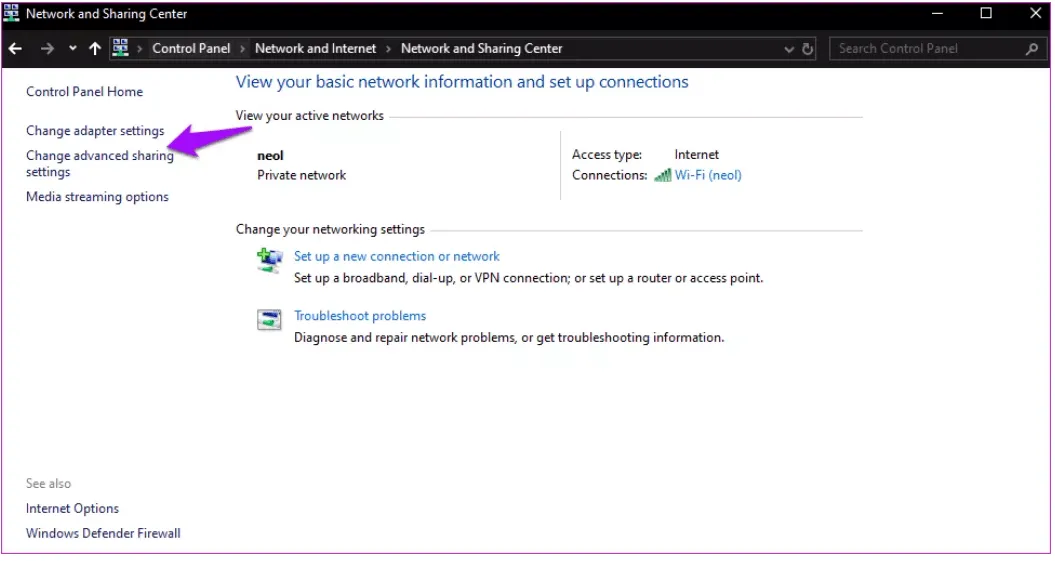The height and width of the screenshot is (561, 1055).
Task: Click the search magnifier icon
Action: (1032, 48)
